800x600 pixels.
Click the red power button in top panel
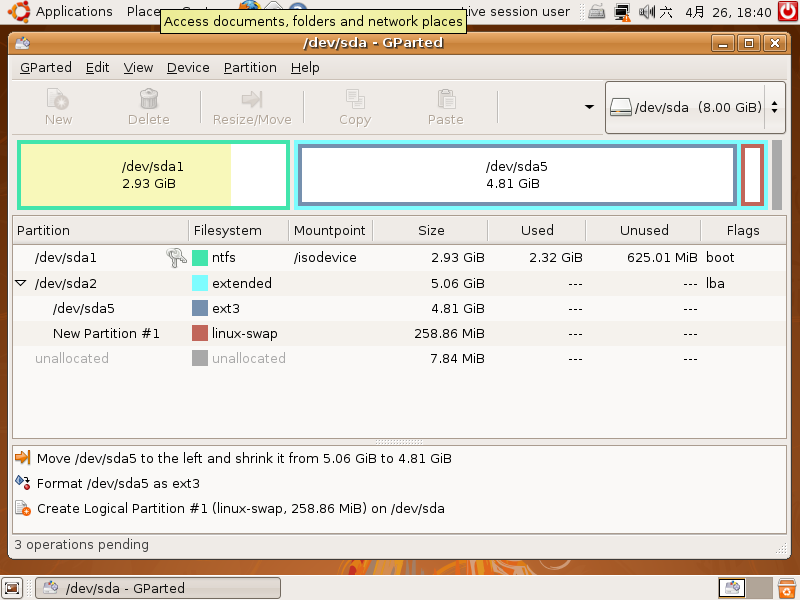[x=788, y=11]
